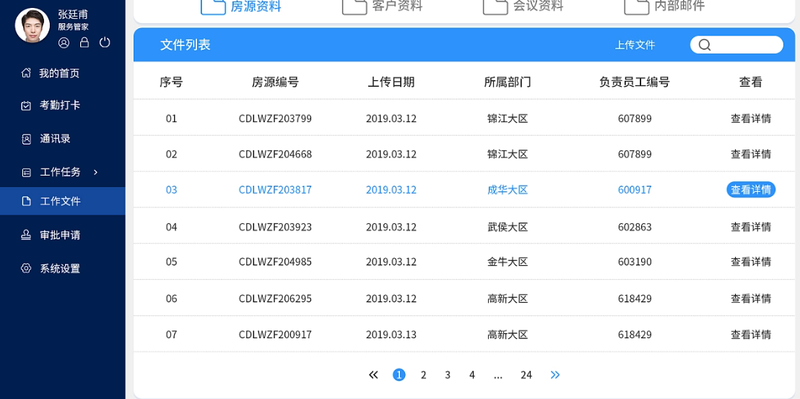Switch to the 会议资料 tab
Image resolution: width=800 pixels, height=399 pixels.
coord(523,6)
